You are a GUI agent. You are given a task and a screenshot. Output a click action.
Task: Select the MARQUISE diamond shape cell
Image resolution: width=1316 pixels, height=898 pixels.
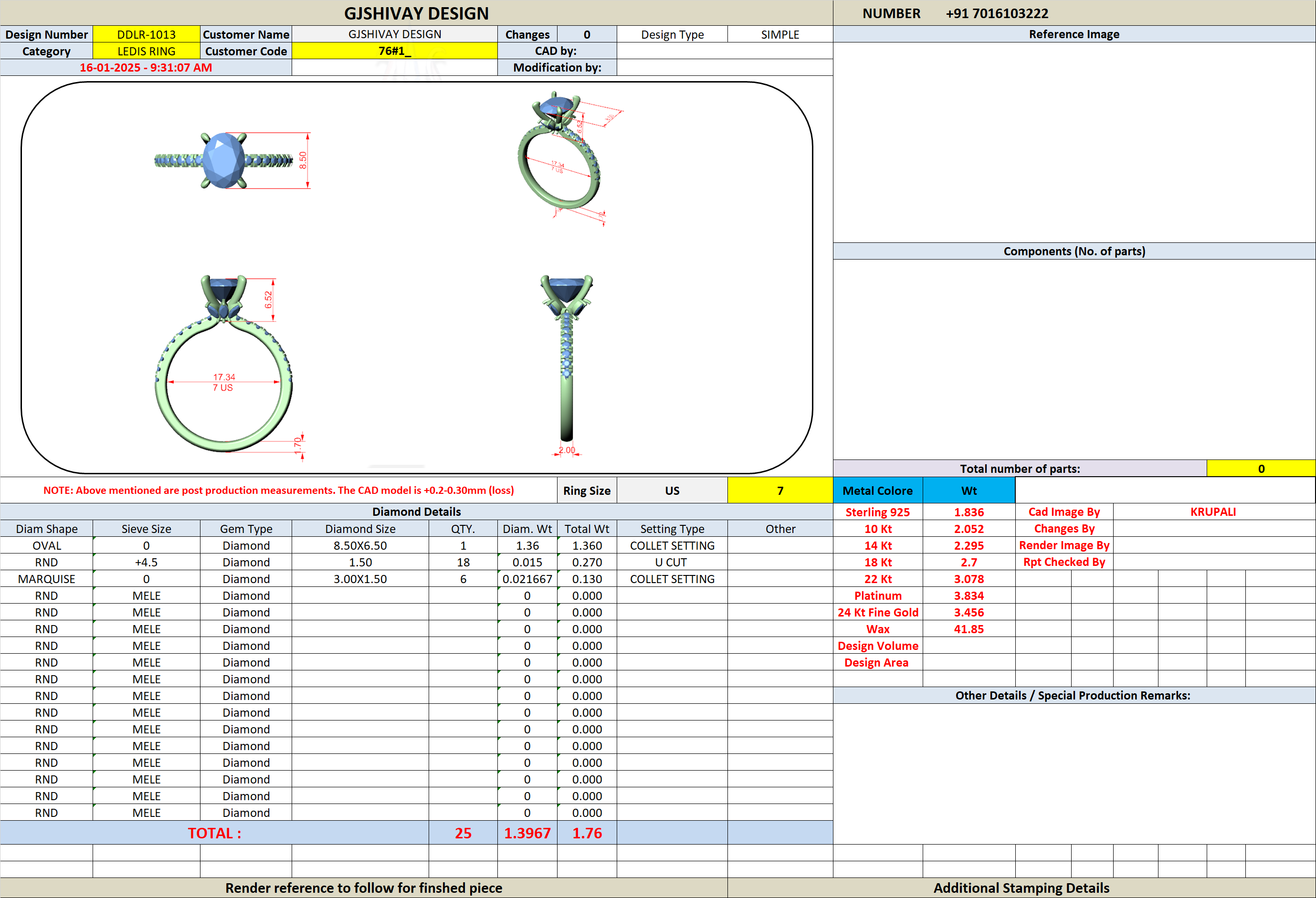(46, 579)
